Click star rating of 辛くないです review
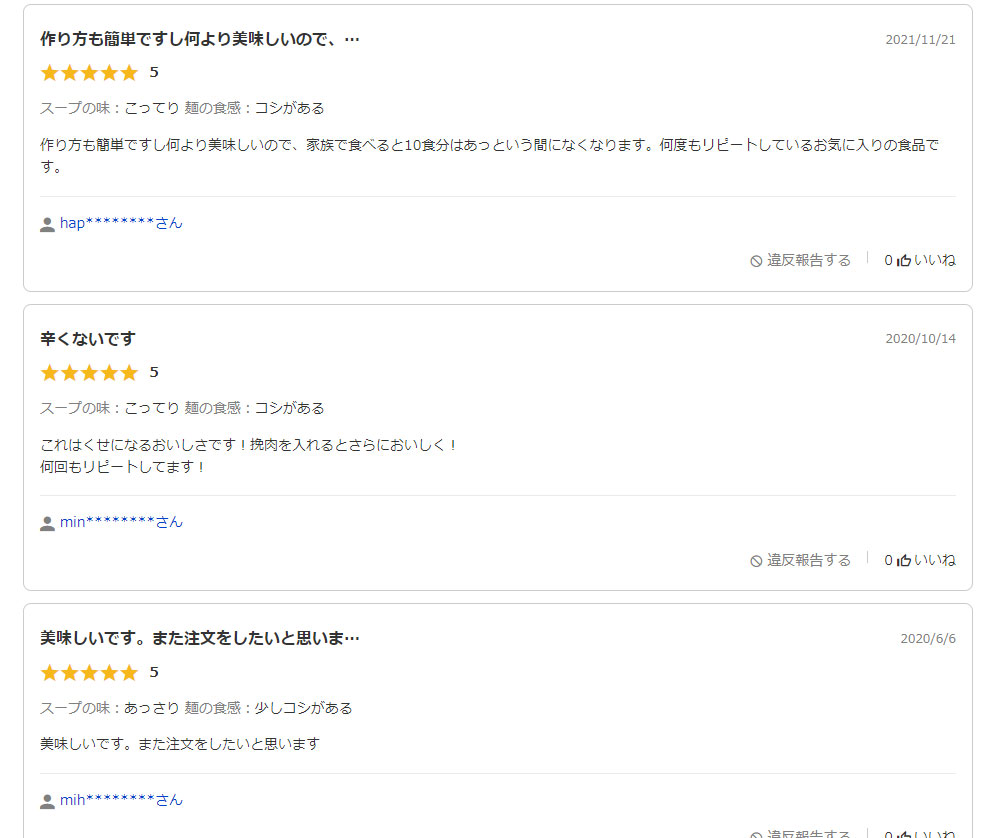The width and height of the screenshot is (992, 838). click(x=89, y=373)
